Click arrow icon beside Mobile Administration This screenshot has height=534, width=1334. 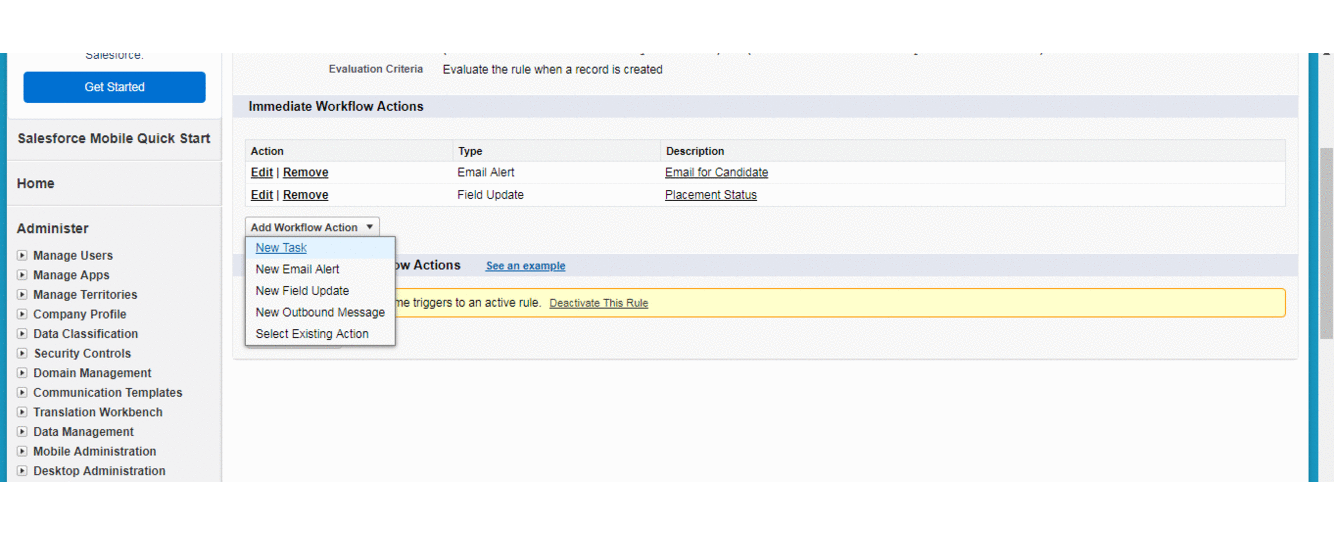coord(22,451)
